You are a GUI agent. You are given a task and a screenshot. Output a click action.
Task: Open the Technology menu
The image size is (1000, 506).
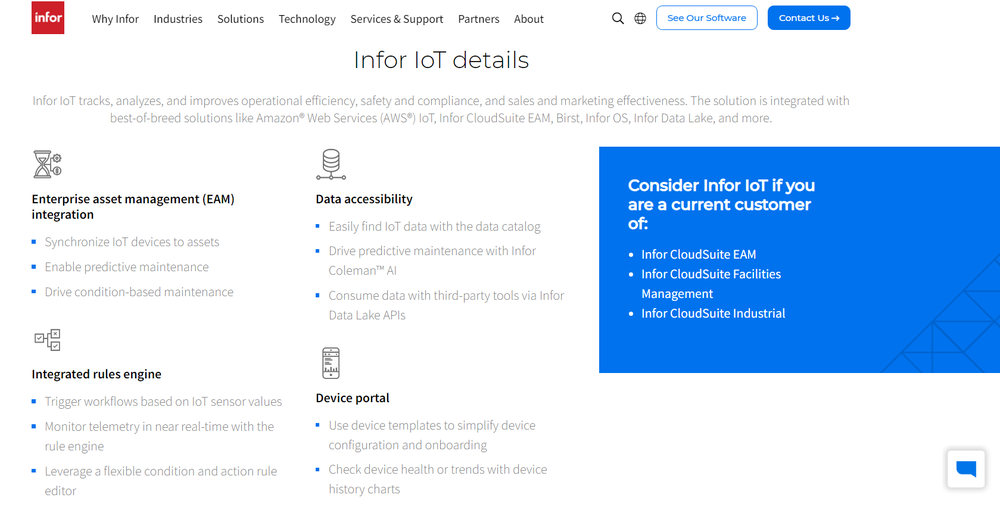(x=307, y=19)
